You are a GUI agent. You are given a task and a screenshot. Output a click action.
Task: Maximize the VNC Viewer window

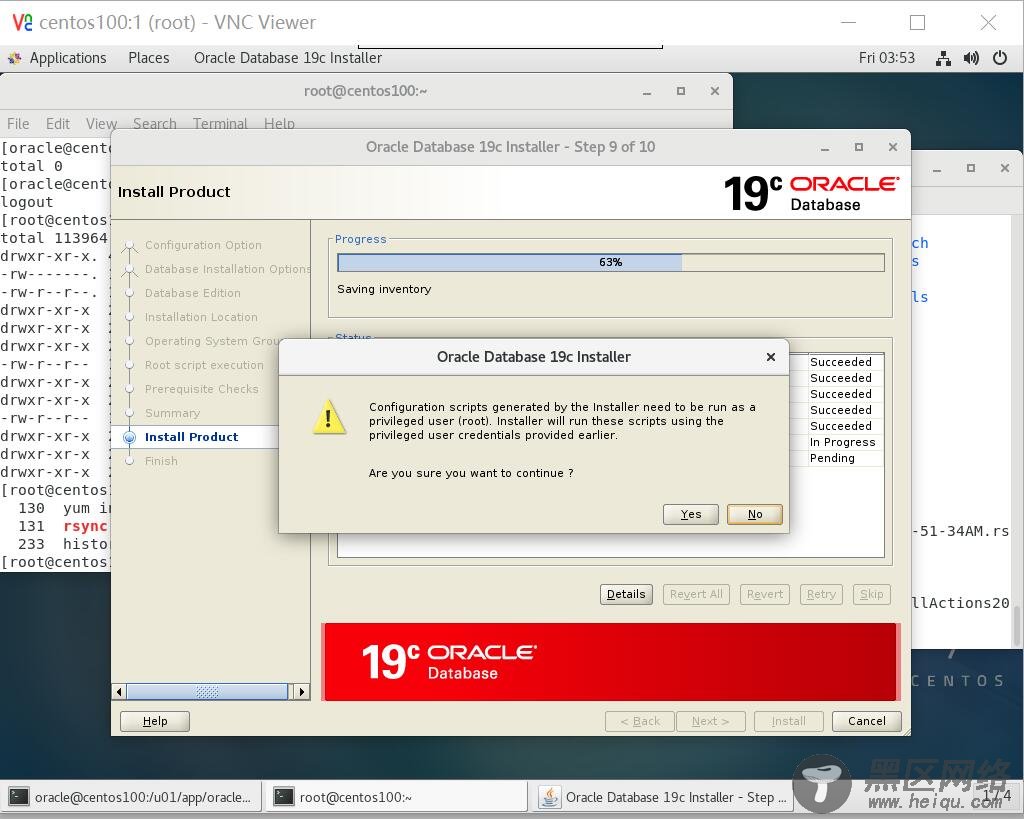(x=918, y=22)
